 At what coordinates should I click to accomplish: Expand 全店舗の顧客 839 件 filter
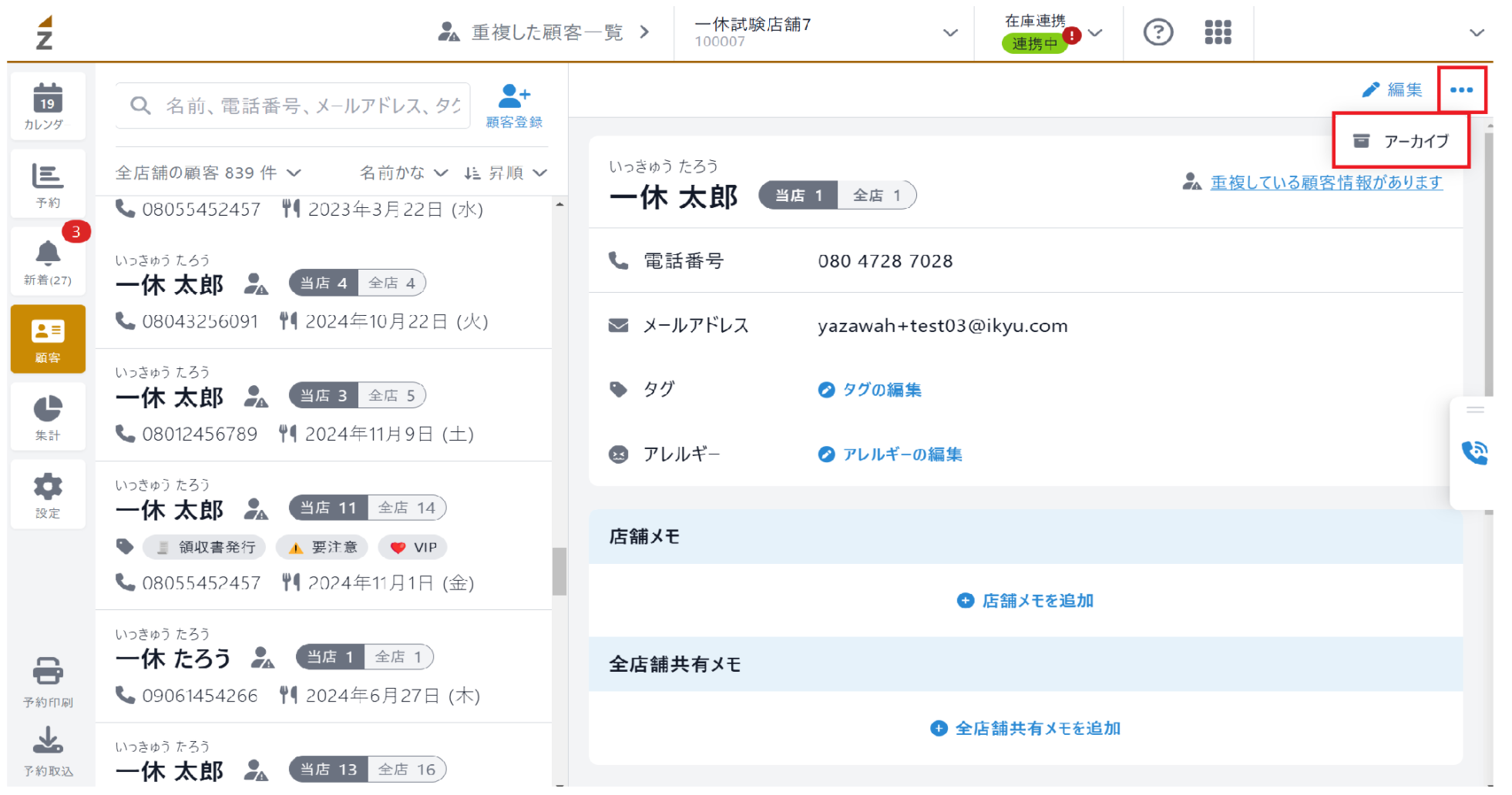coord(208,173)
